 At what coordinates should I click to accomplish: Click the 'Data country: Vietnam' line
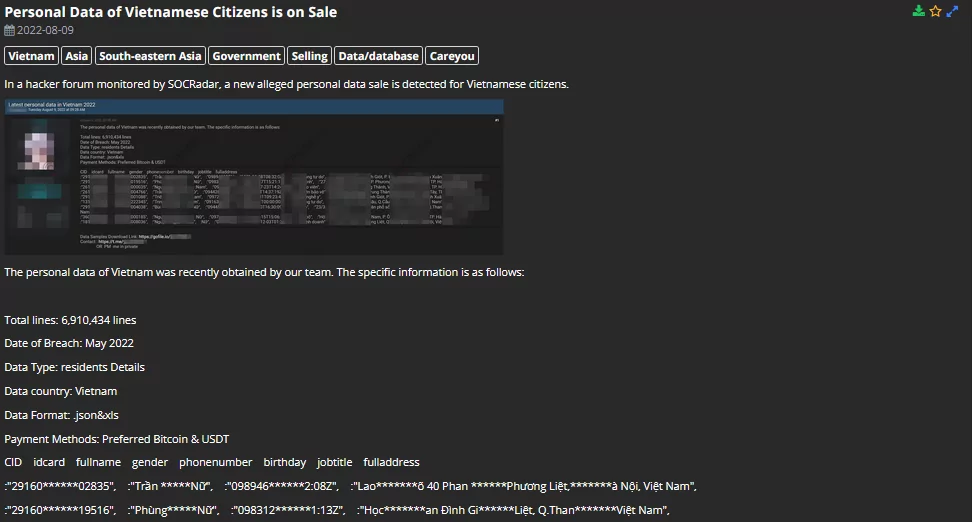(x=61, y=391)
